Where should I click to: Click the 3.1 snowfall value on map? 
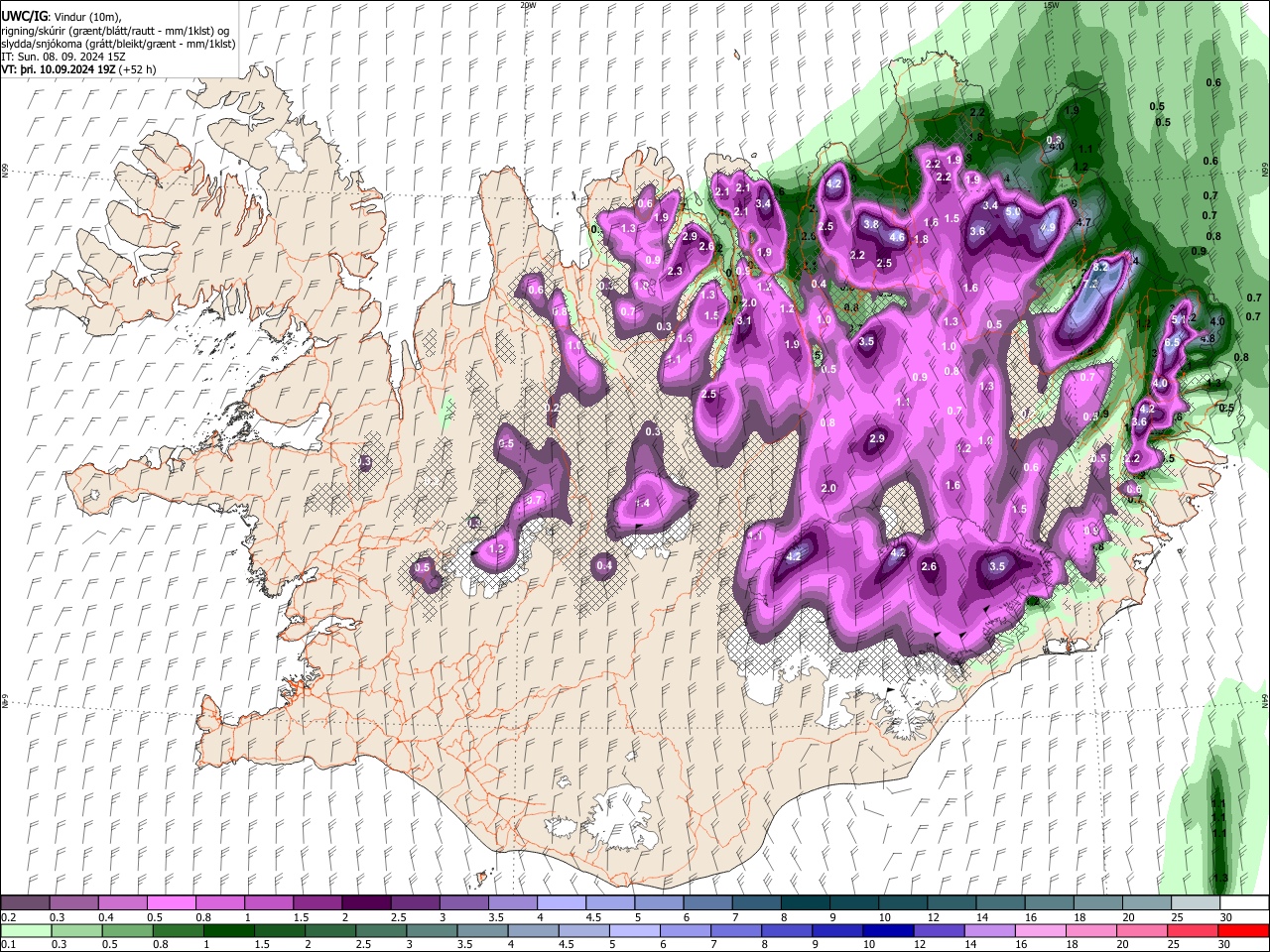click(744, 320)
